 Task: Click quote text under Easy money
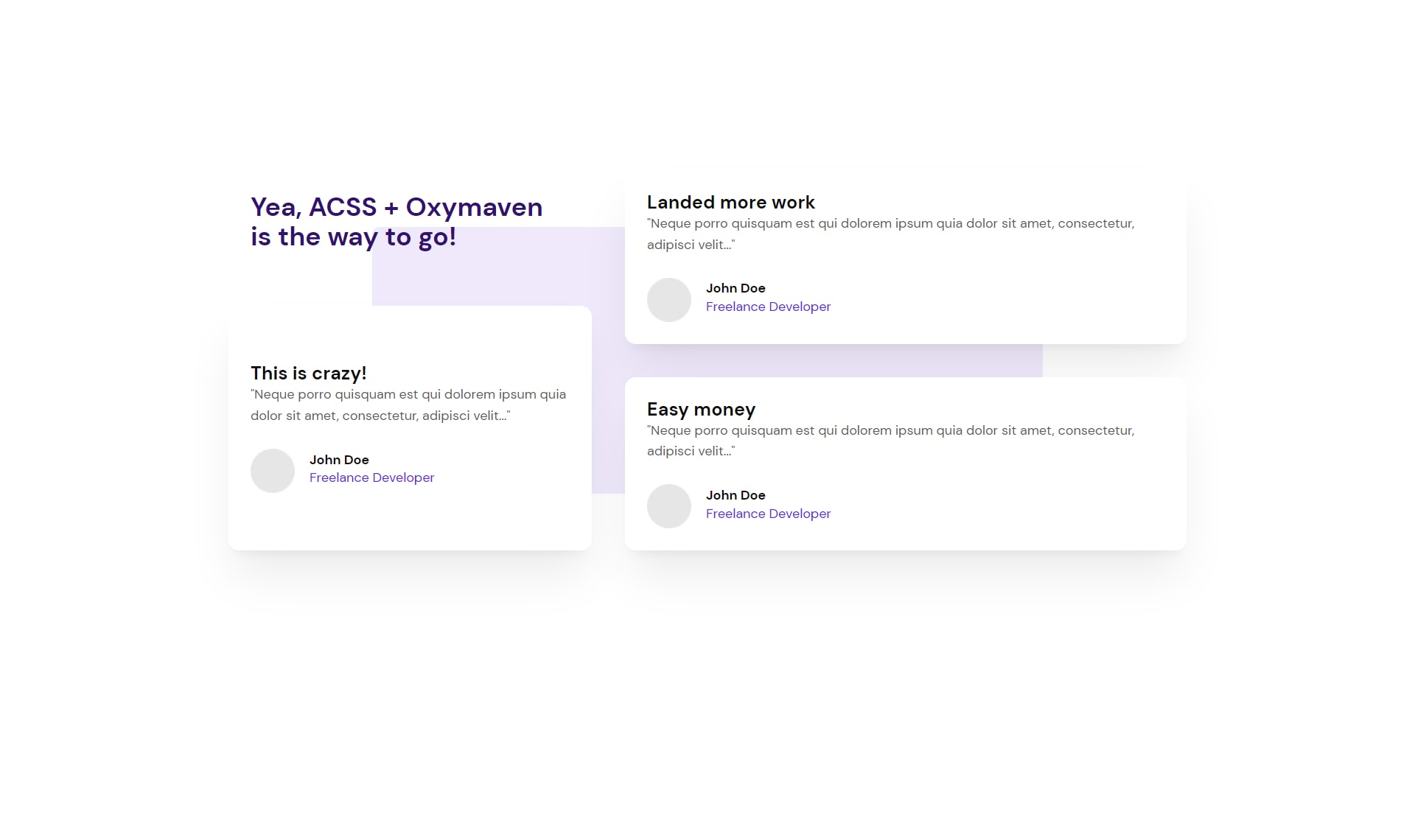click(x=890, y=441)
